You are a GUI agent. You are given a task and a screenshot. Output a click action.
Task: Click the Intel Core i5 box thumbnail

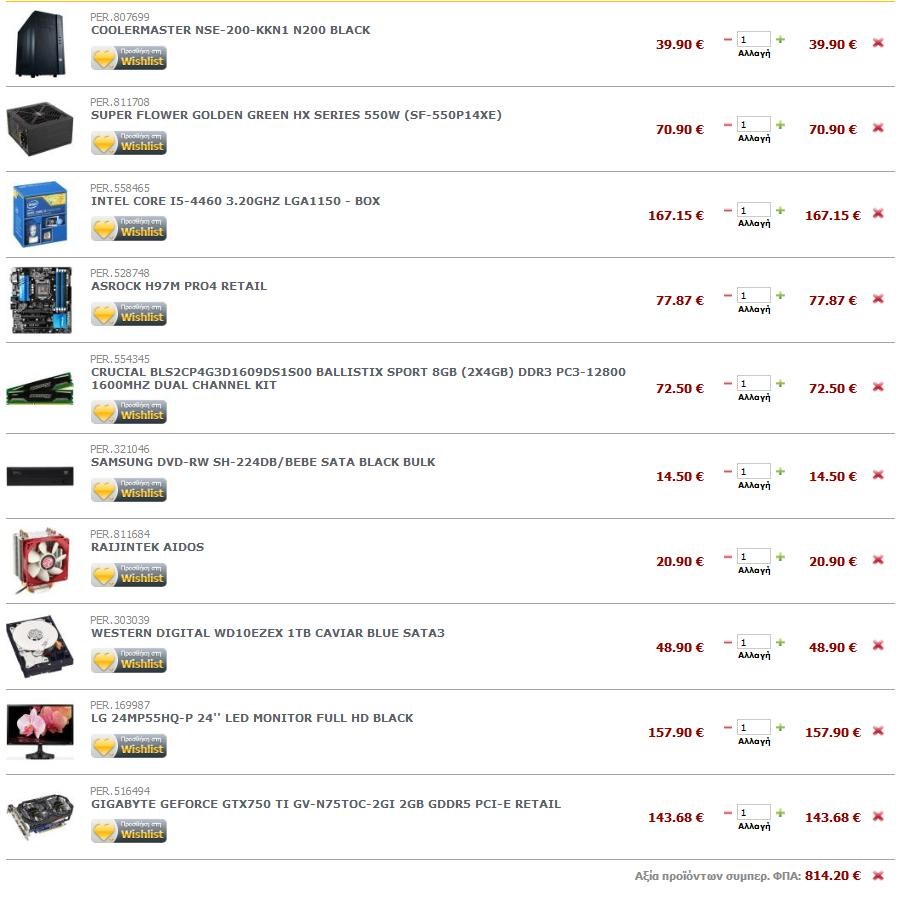(x=40, y=214)
